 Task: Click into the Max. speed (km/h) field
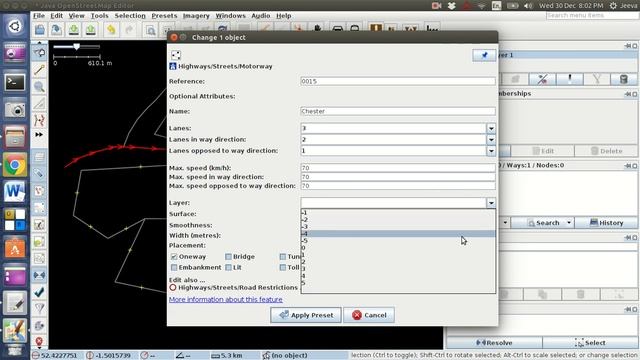tap(398, 168)
